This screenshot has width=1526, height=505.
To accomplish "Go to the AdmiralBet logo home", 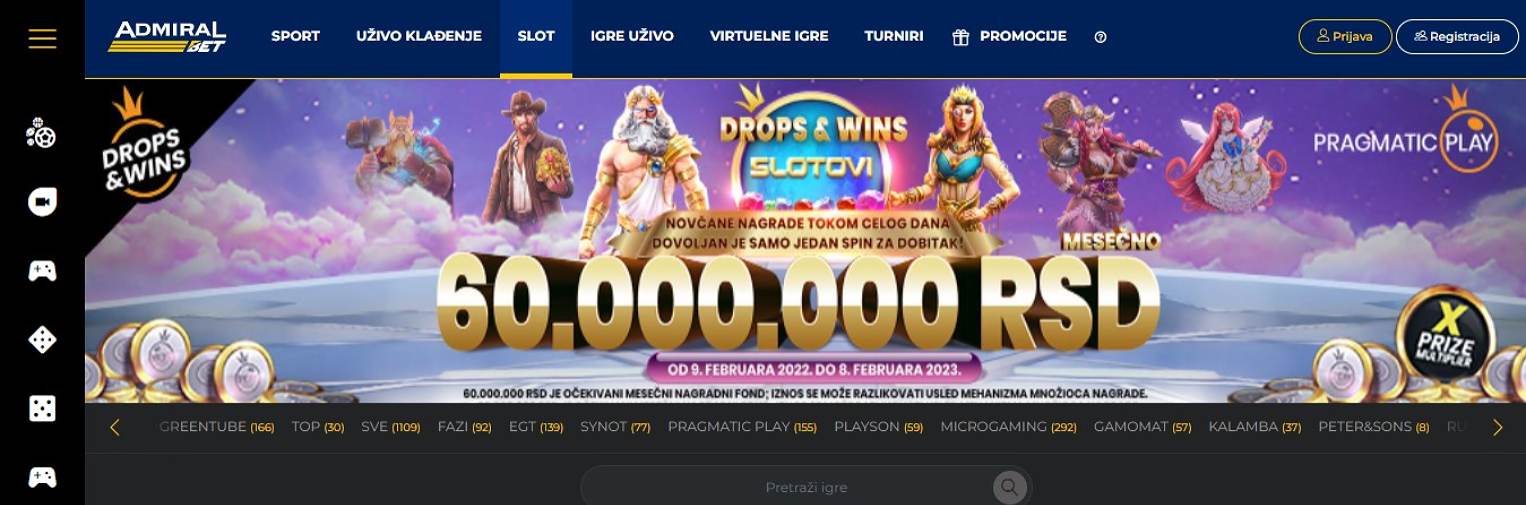I will click(168, 36).
